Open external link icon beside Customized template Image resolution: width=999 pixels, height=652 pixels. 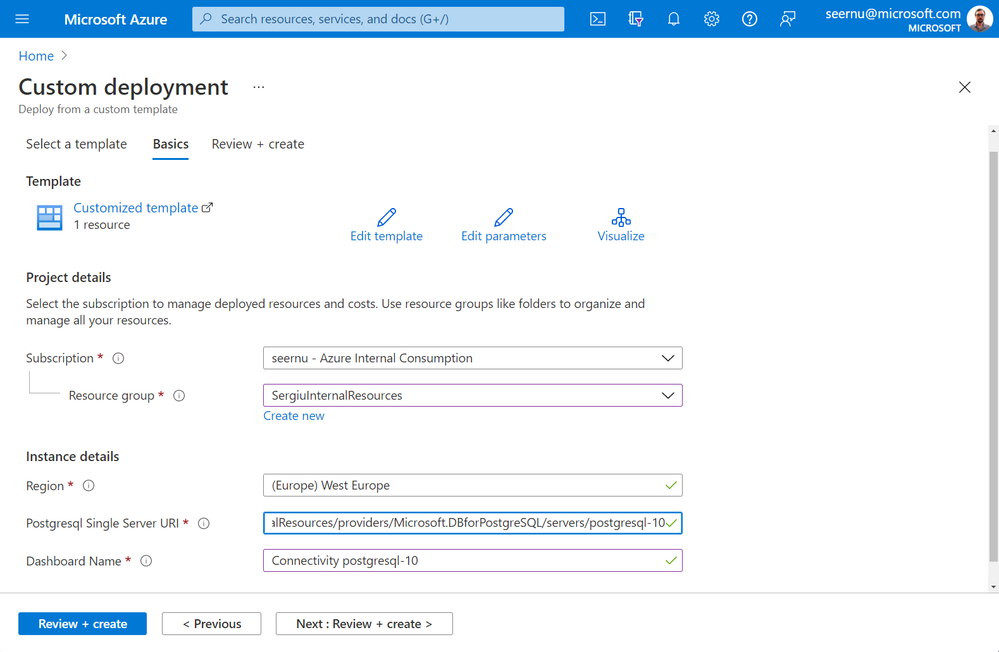coord(207,208)
